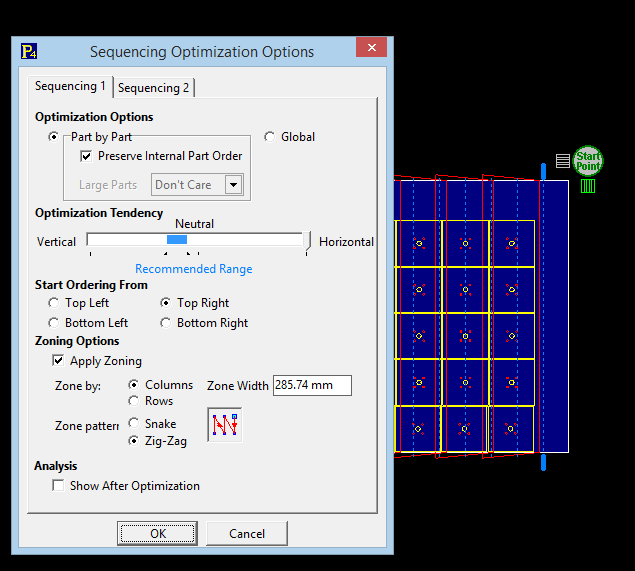Image resolution: width=635 pixels, height=571 pixels.
Task: Select the Sequencing 1 tab
Action: (70, 86)
